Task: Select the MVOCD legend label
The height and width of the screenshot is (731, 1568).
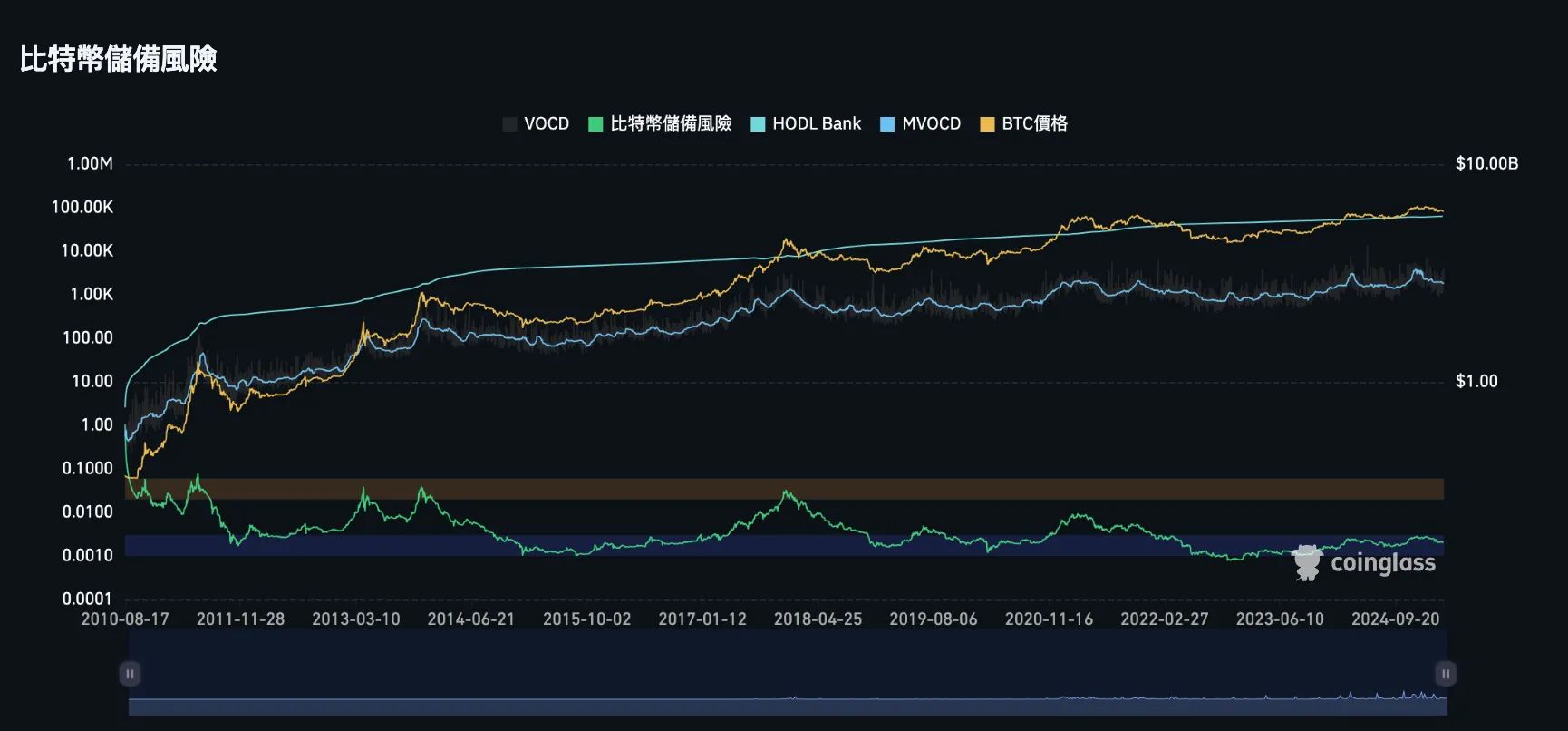Action: tap(931, 124)
